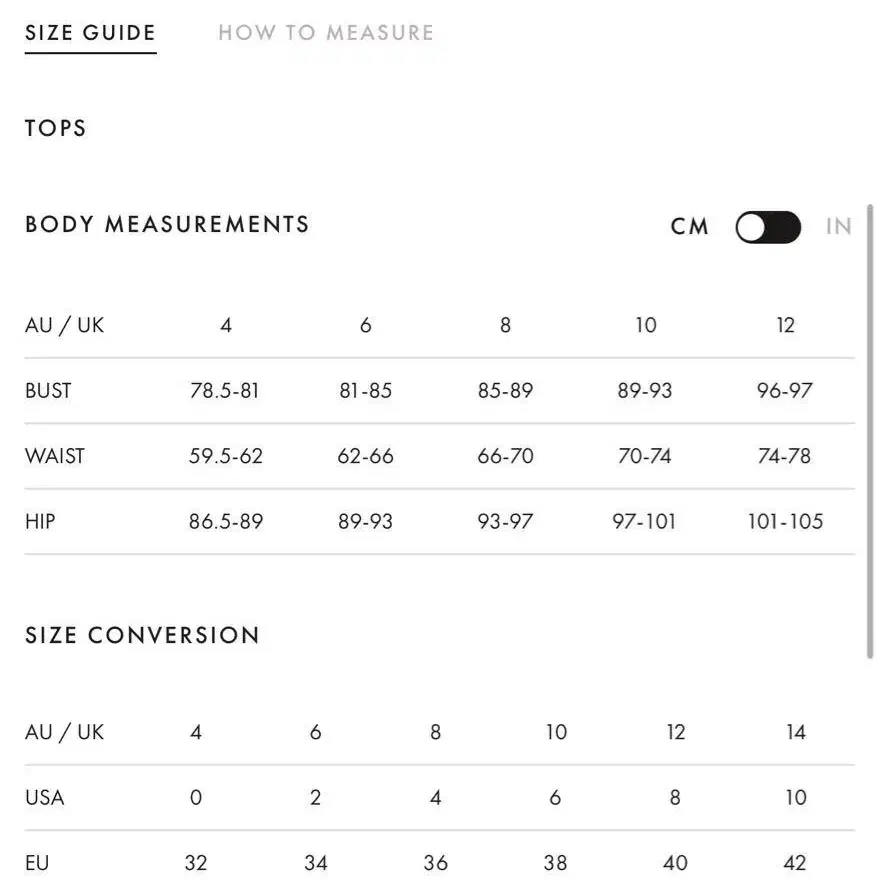Click bust measurement 96-97 for size 12
Viewport: 880px width, 880px height.
tap(785, 390)
